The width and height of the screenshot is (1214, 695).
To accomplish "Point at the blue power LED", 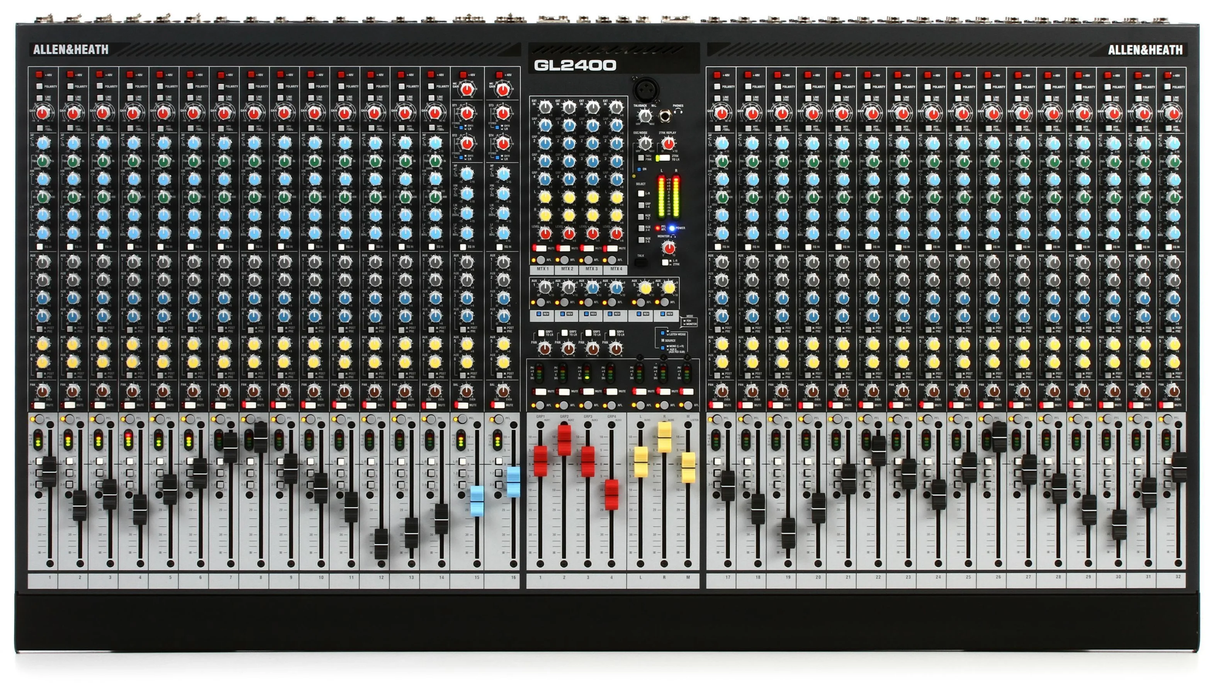I will pyautogui.click(x=673, y=229).
